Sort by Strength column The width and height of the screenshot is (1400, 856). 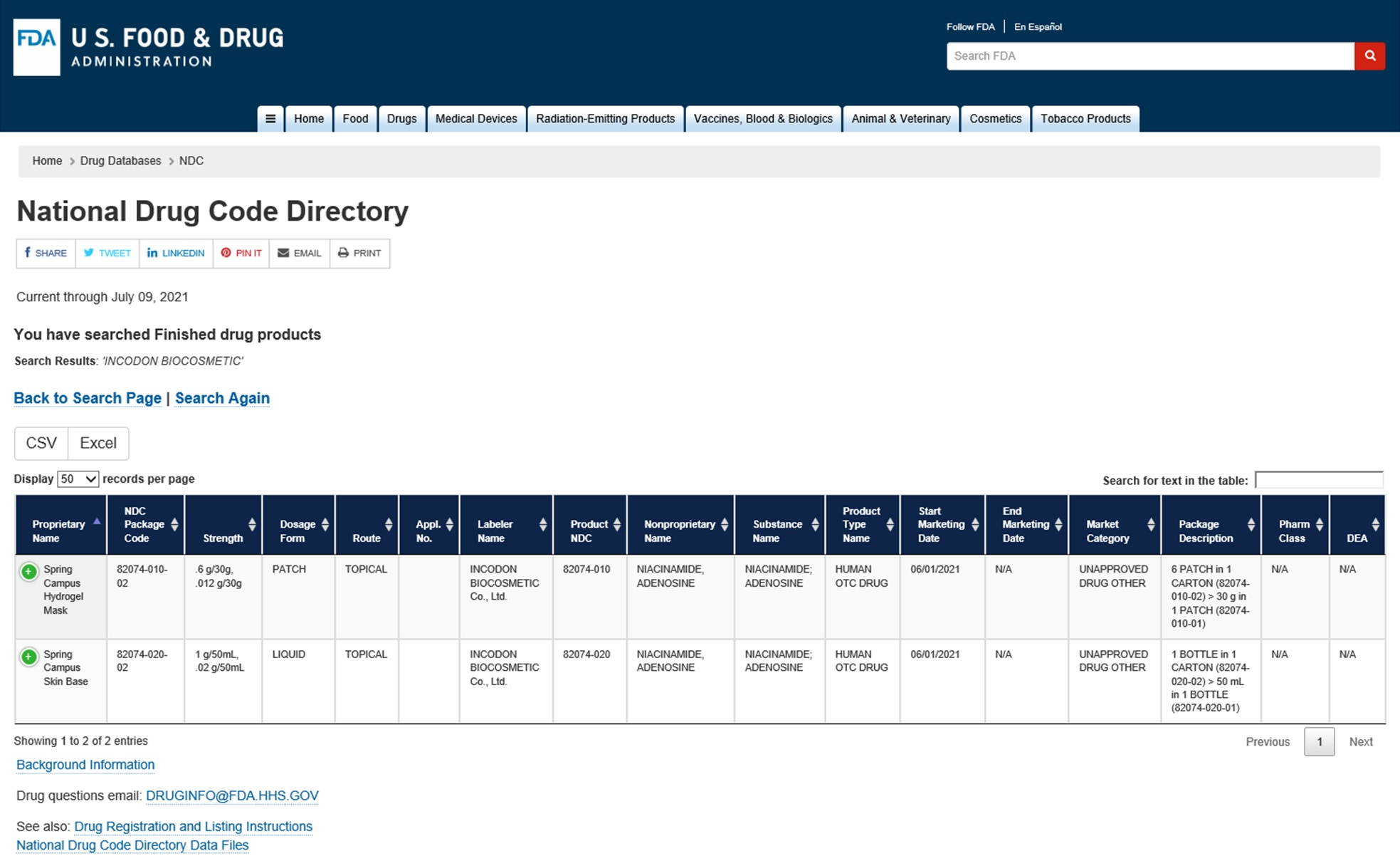pos(223,525)
